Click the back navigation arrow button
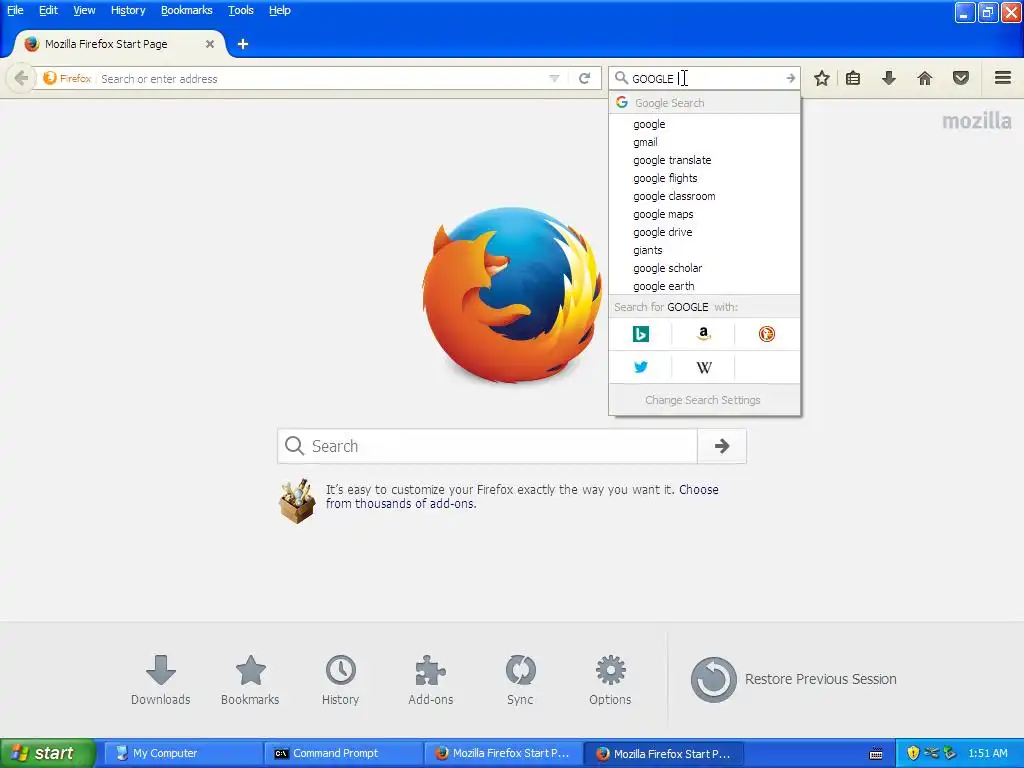1024x768 pixels. click(20, 78)
